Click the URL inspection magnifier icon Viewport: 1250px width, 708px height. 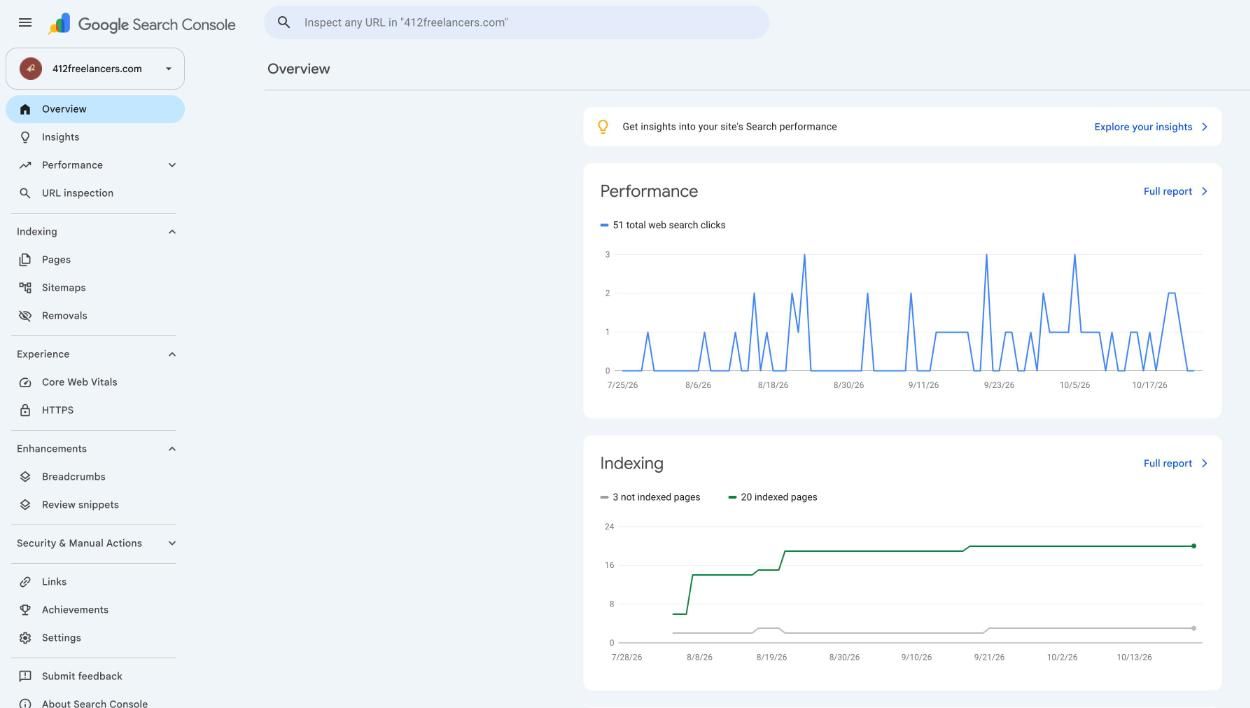point(25,193)
